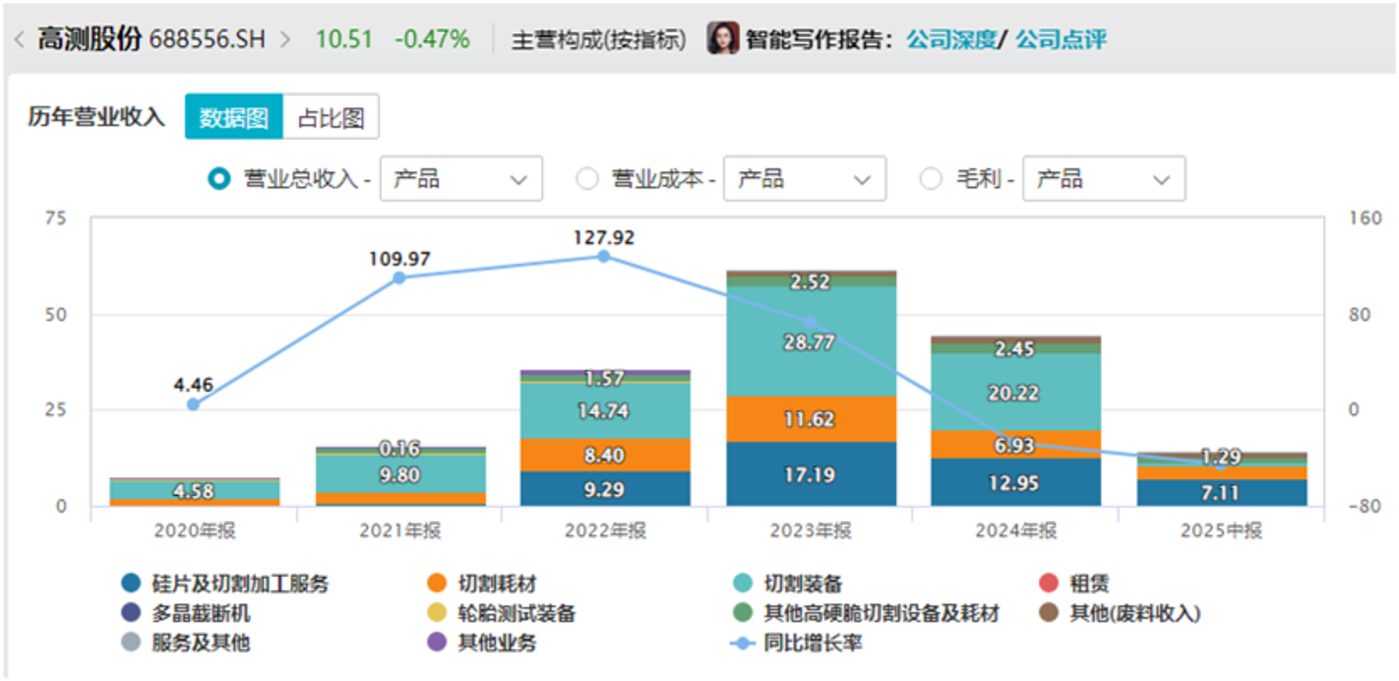Open the 公司深度 report link
This screenshot has height=681, width=1399.
[951, 40]
